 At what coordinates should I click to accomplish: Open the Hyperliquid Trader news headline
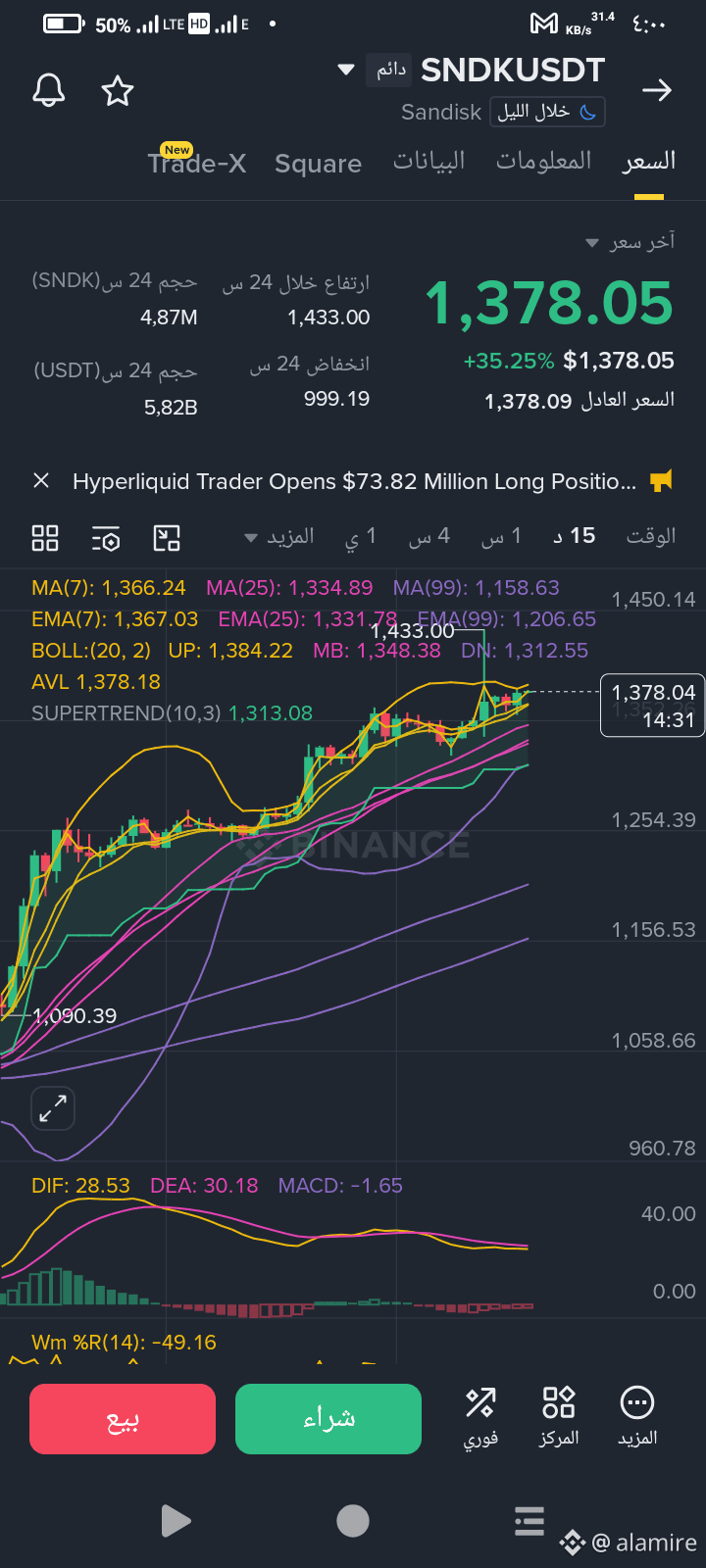(x=354, y=481)
